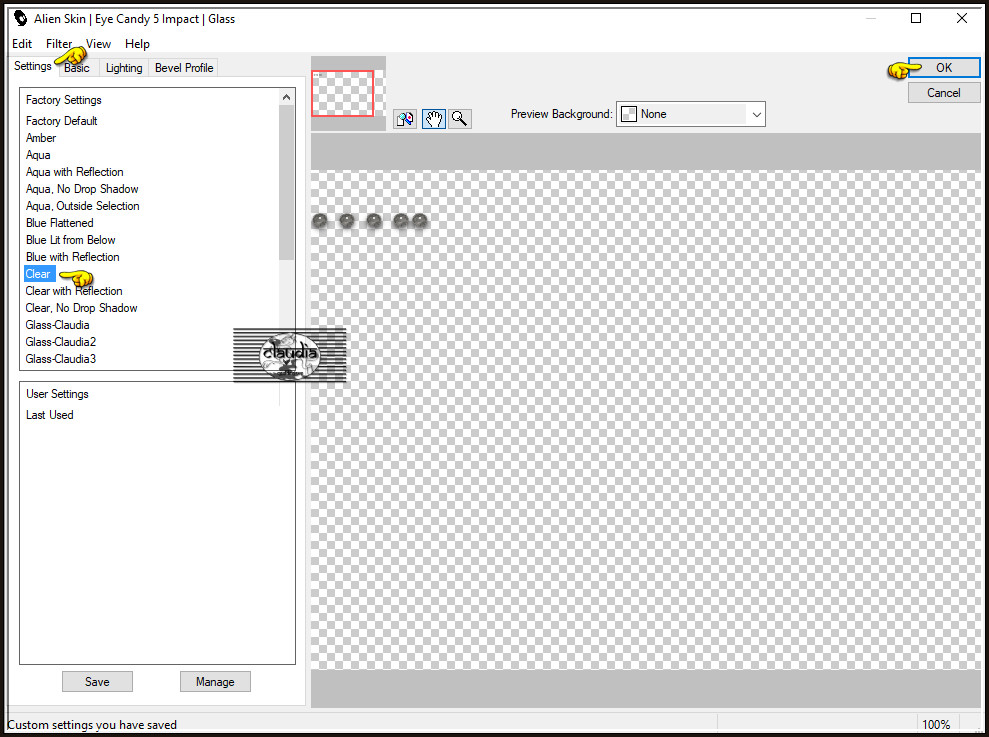
Task: Click the 100% zoom value in status bar
Action: [x=936, y=724]
